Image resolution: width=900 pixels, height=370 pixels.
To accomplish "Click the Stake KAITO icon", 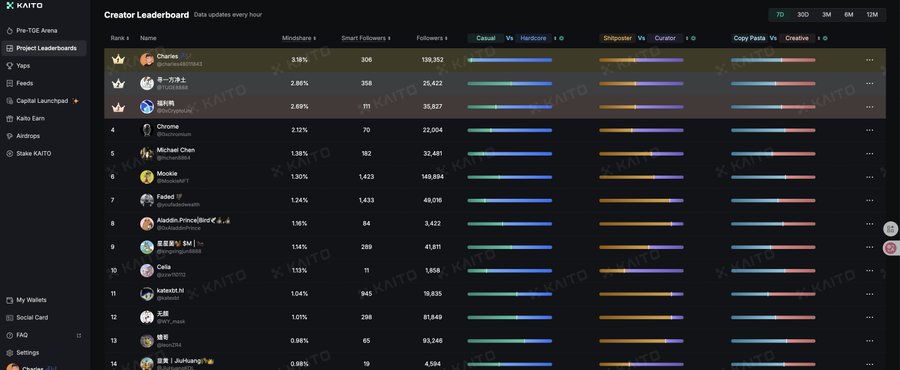I will click(x=10, y=154).
